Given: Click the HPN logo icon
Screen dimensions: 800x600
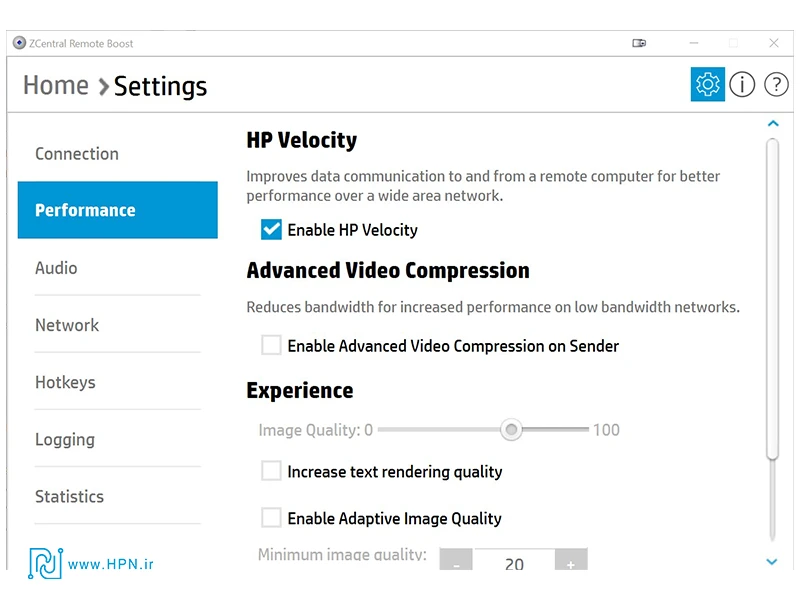Looking at the screenshot, I should (x=44, y=564).
